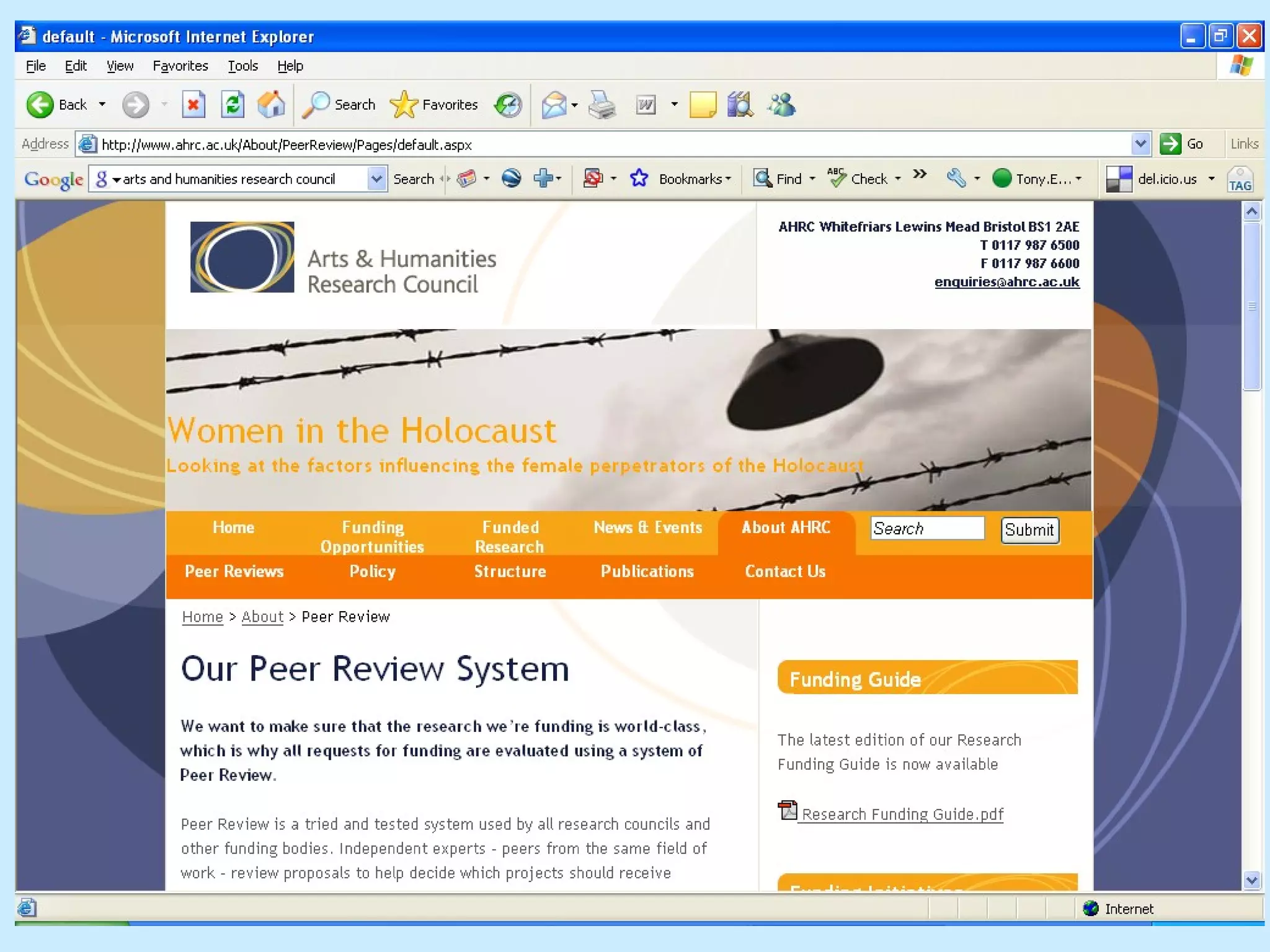Click the Google toolbar bookmark star icon
The width and height of the screenshot is (1270, 952).
click(639, 179)
